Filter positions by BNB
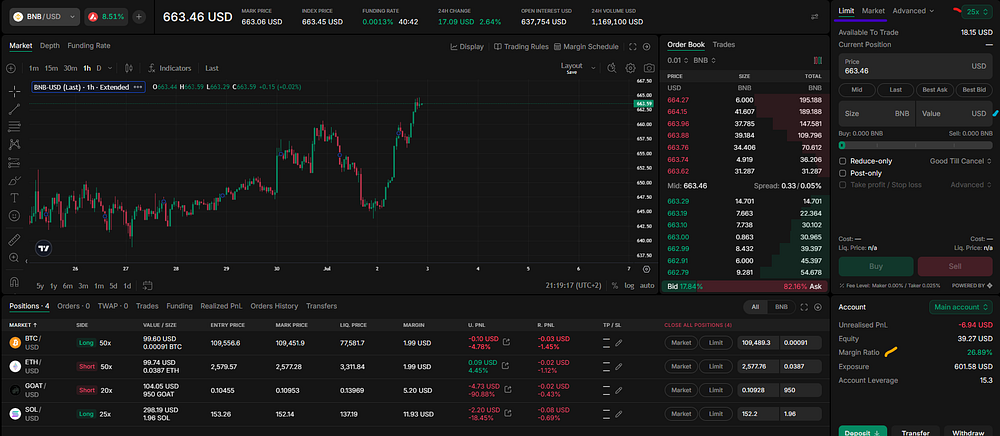 pyautogui.click(x=781, y=307)
